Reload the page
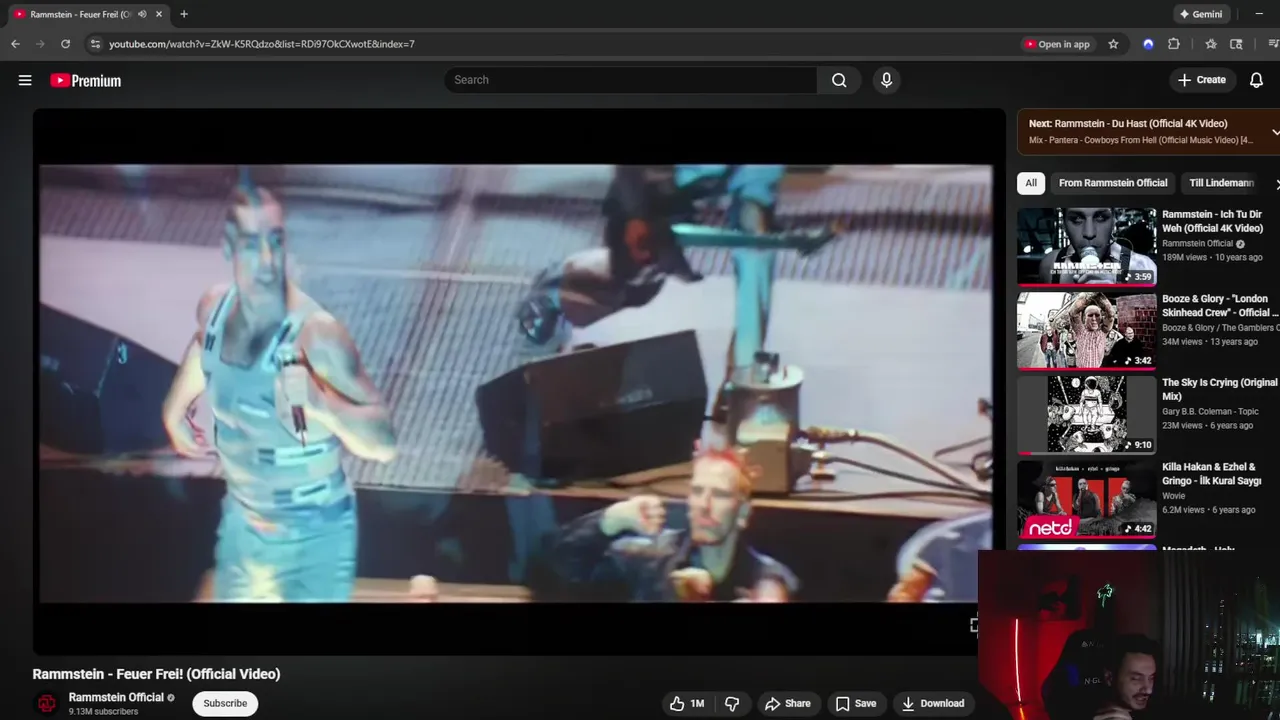Viewport: 1280px width, 720px height. pos(66,44)
